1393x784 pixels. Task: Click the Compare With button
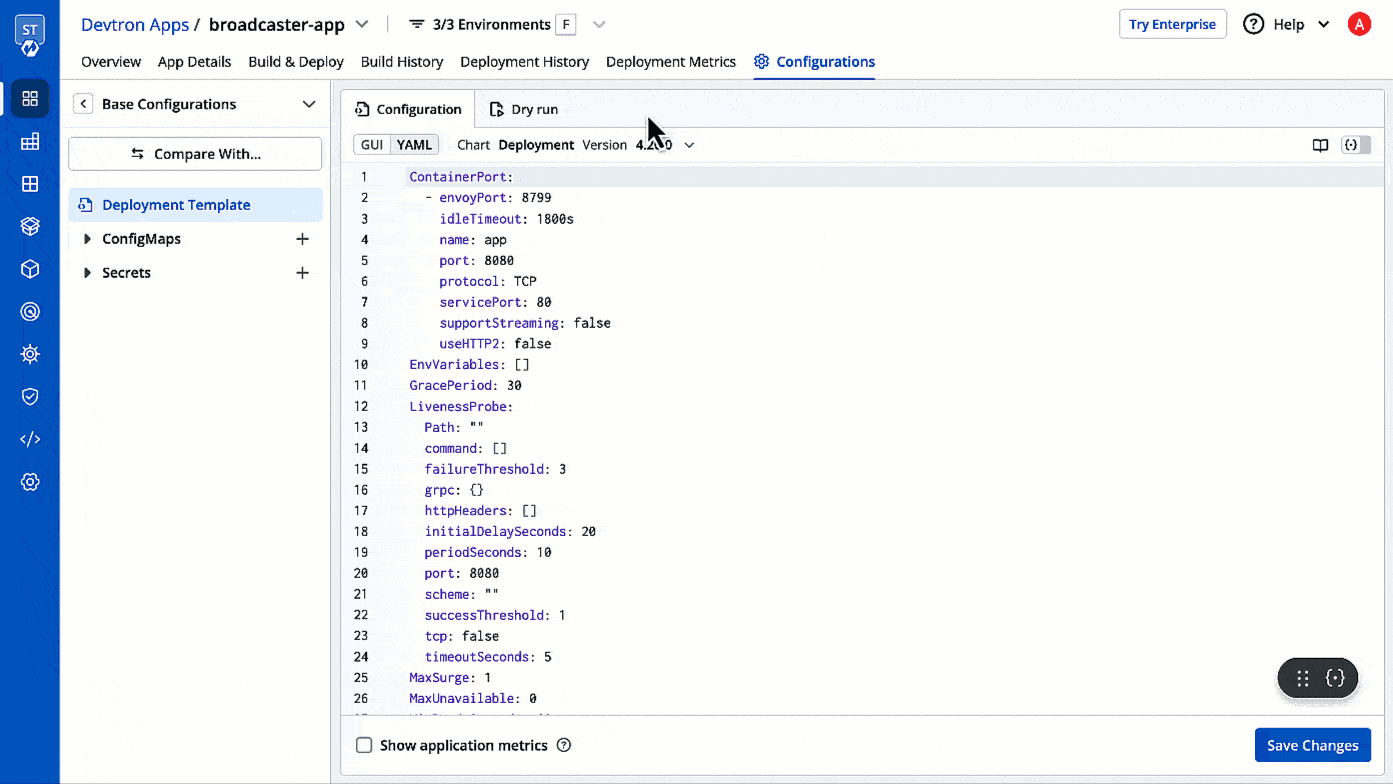pos(195,154)
